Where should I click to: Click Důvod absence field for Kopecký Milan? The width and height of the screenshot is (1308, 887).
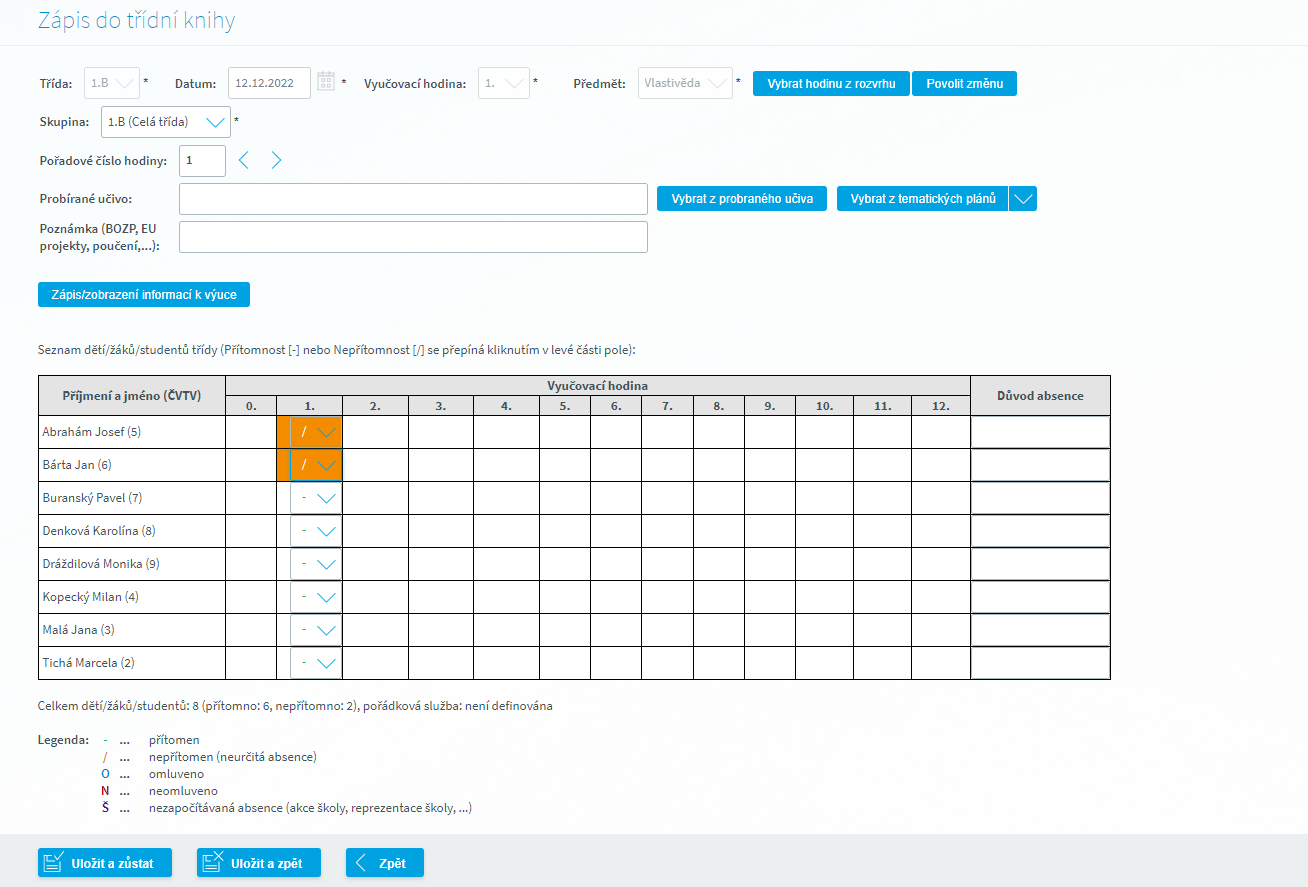point(1040,597)
